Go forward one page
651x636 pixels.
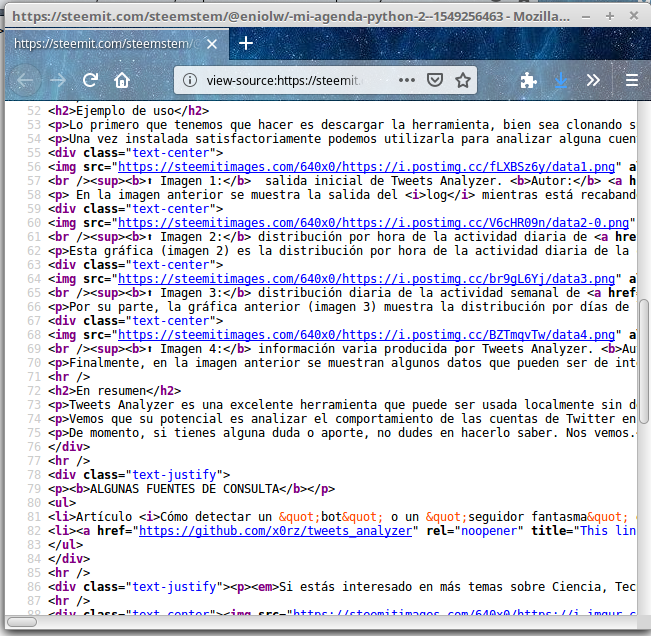point(57,80)
